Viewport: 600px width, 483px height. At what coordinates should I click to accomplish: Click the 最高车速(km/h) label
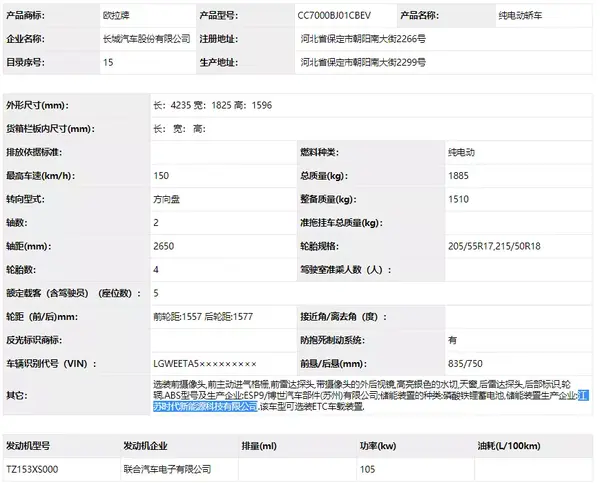coord(40,176)
